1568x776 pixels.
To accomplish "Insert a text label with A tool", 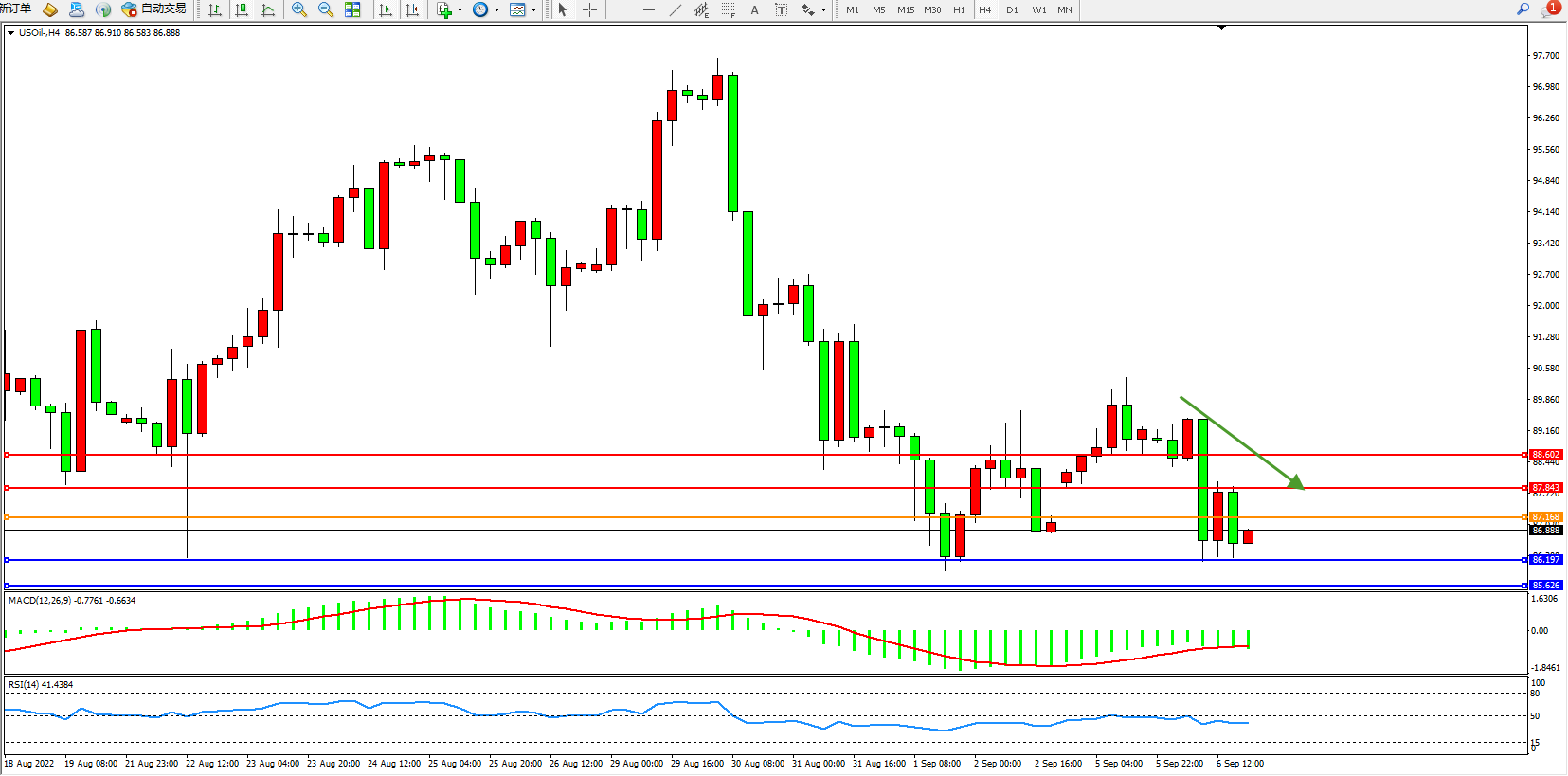I will click(x=754, y=9).
